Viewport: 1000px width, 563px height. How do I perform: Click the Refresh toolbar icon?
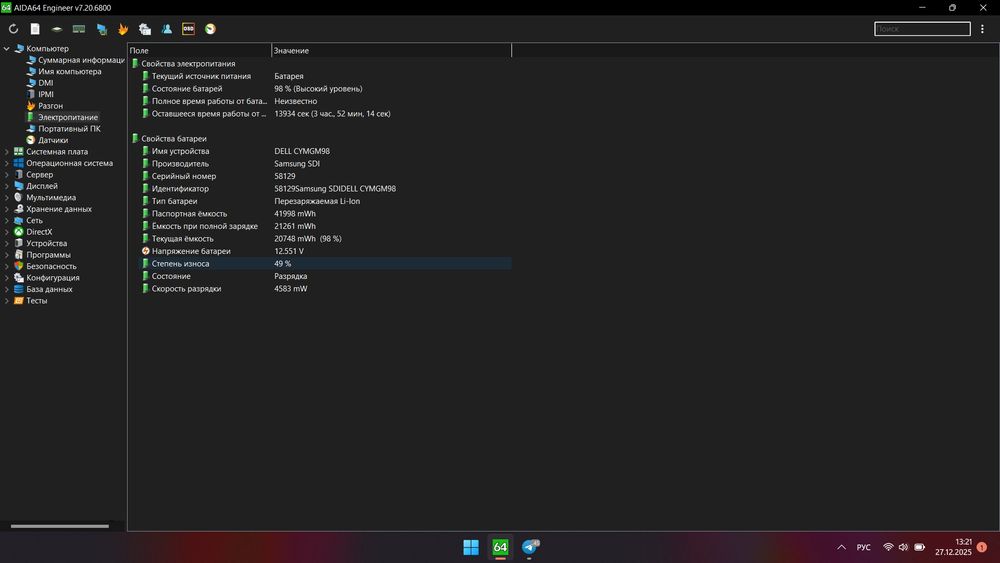[x=13, y=29]
